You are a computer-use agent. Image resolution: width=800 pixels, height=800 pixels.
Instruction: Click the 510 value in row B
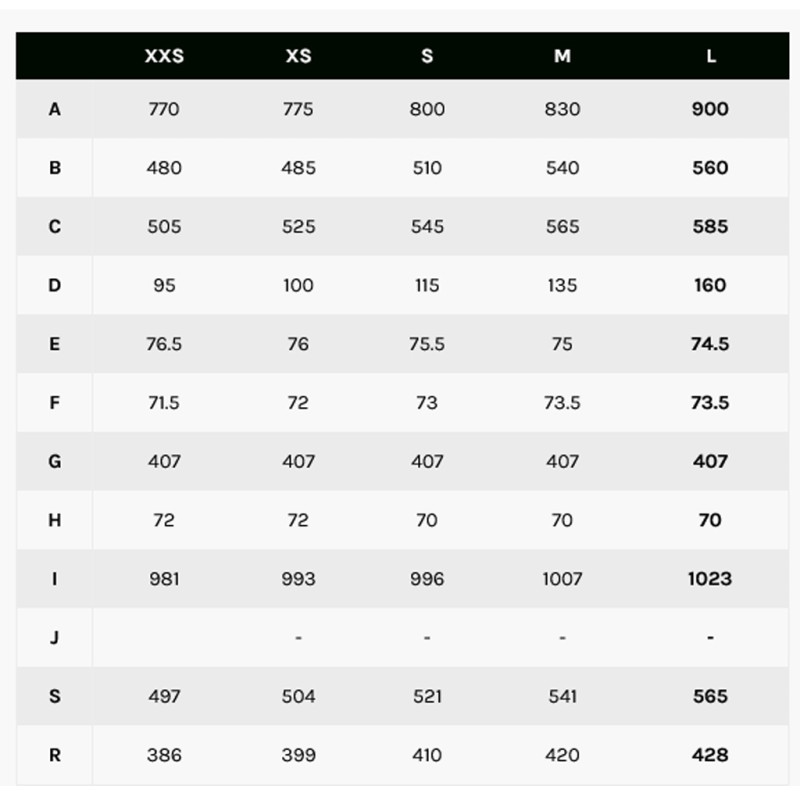point(427,168)
